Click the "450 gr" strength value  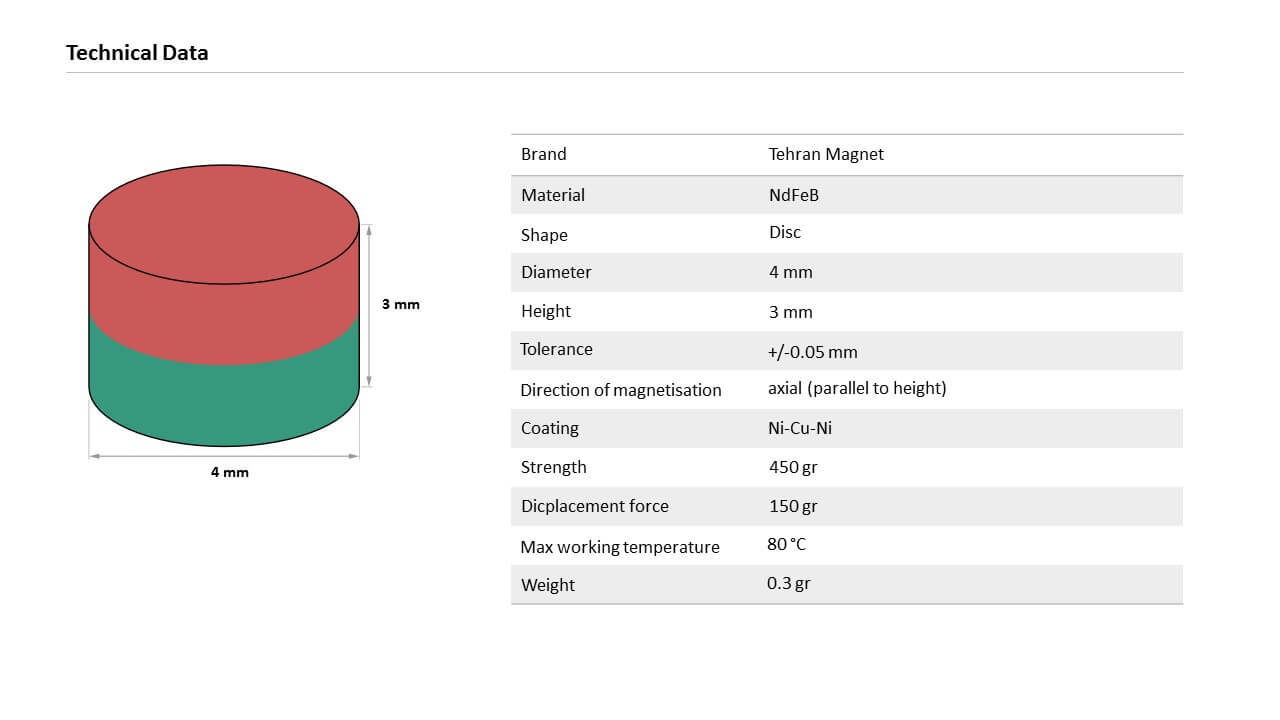[793, 467]
